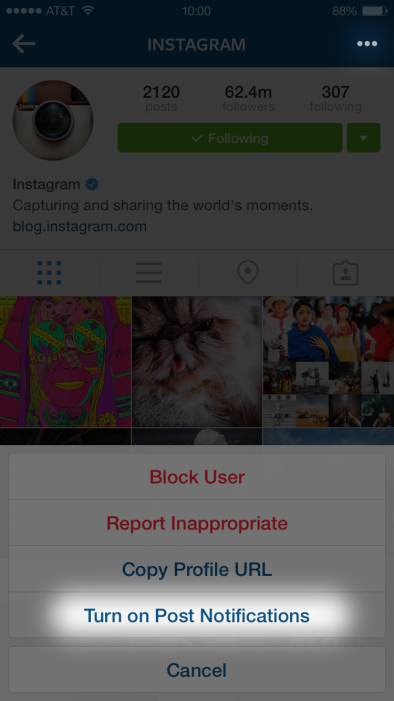Click the Instagram camera profile picture
Screen dimensions: 394x701
(x=53, y=120)
